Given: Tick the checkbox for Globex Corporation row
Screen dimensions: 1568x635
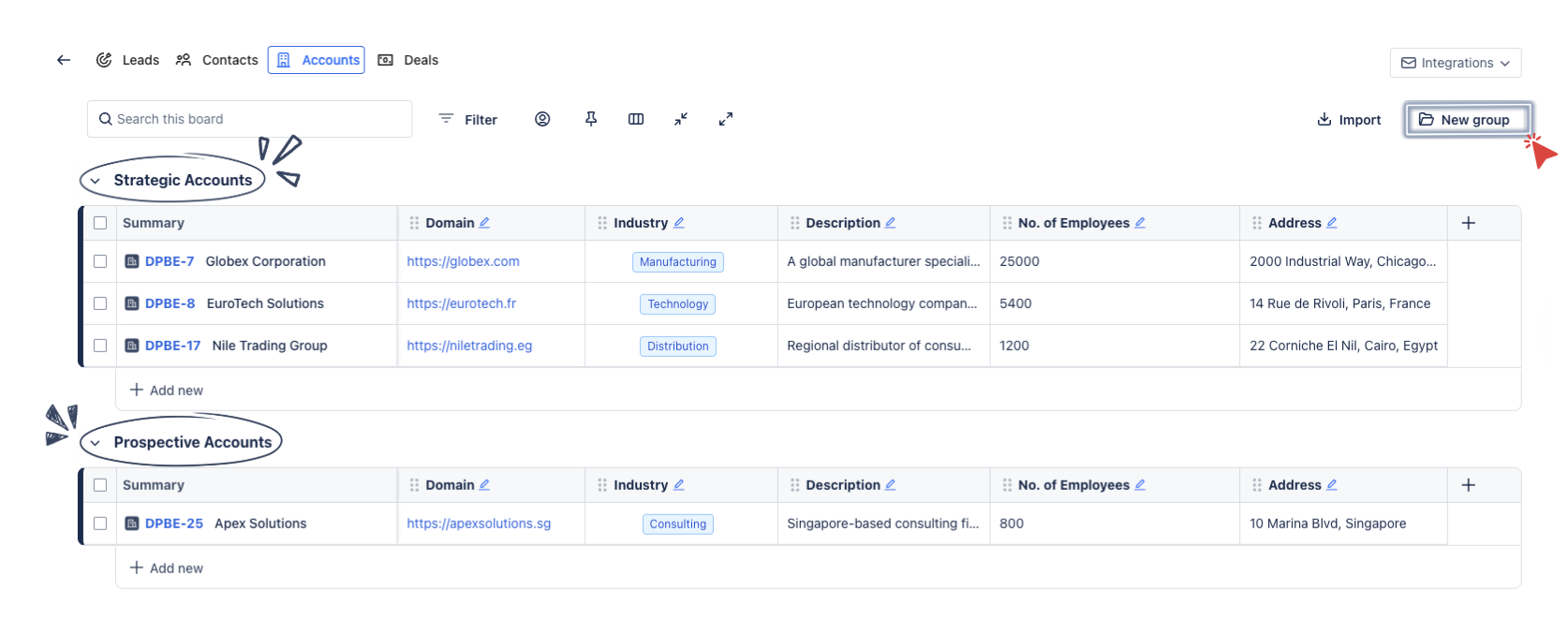Looking at the screenshot, I should coord(100,261).
